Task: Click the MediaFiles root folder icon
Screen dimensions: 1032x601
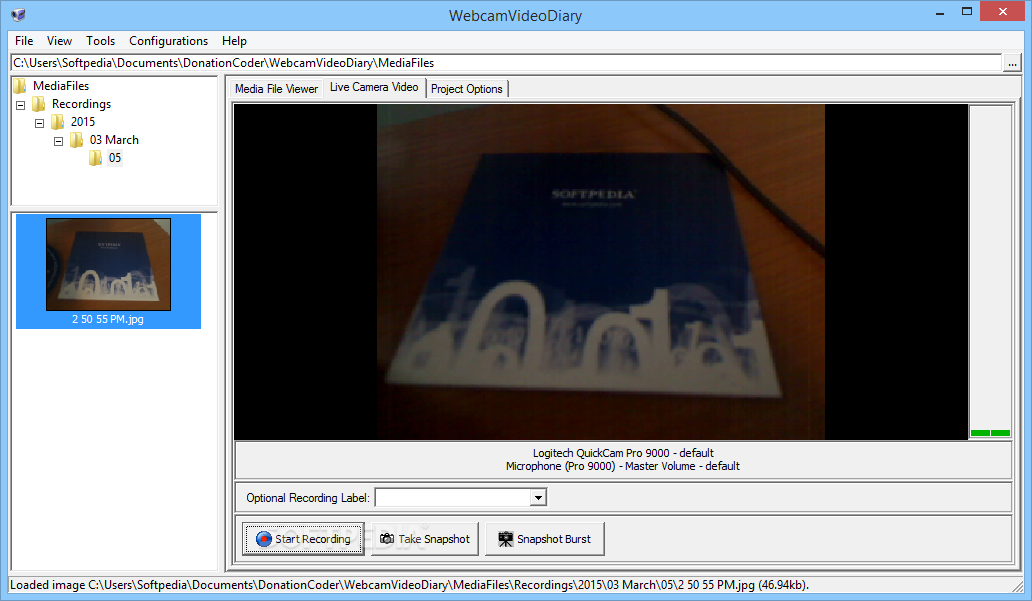Action: [x=20, y=86]
